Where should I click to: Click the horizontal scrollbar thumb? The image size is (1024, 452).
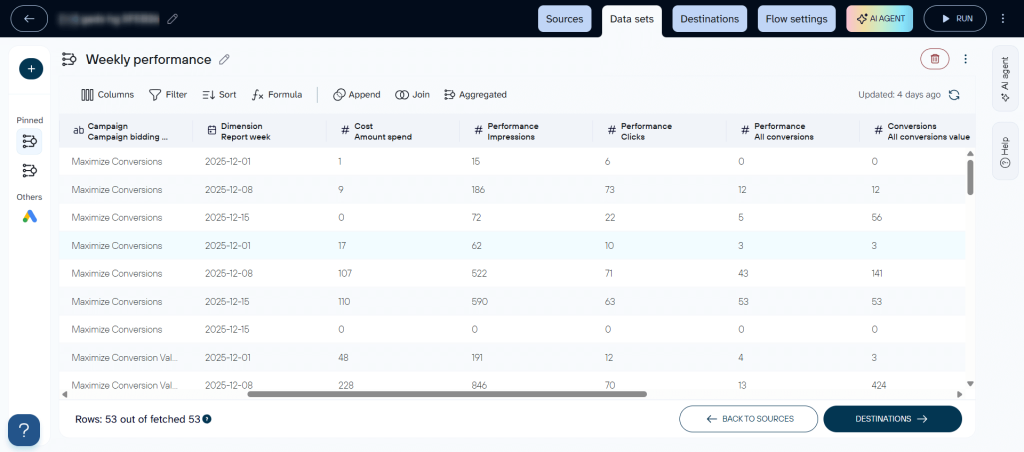point(447,394)
